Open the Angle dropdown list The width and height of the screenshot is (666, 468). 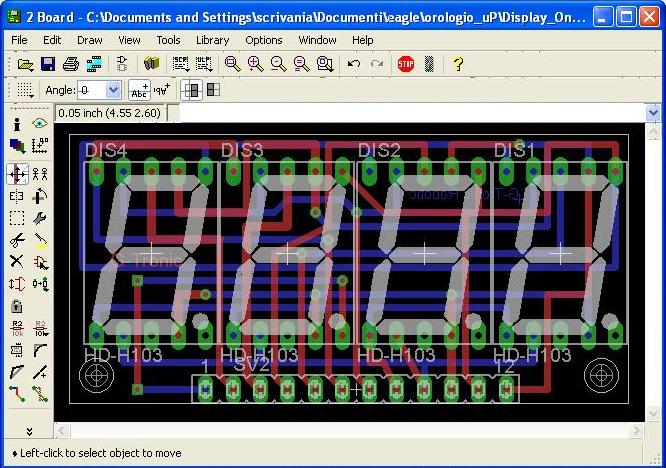pos(113,90)
